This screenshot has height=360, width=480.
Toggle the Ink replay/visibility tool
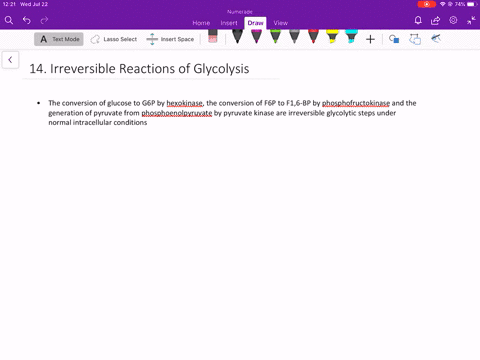tap(436, 39)
